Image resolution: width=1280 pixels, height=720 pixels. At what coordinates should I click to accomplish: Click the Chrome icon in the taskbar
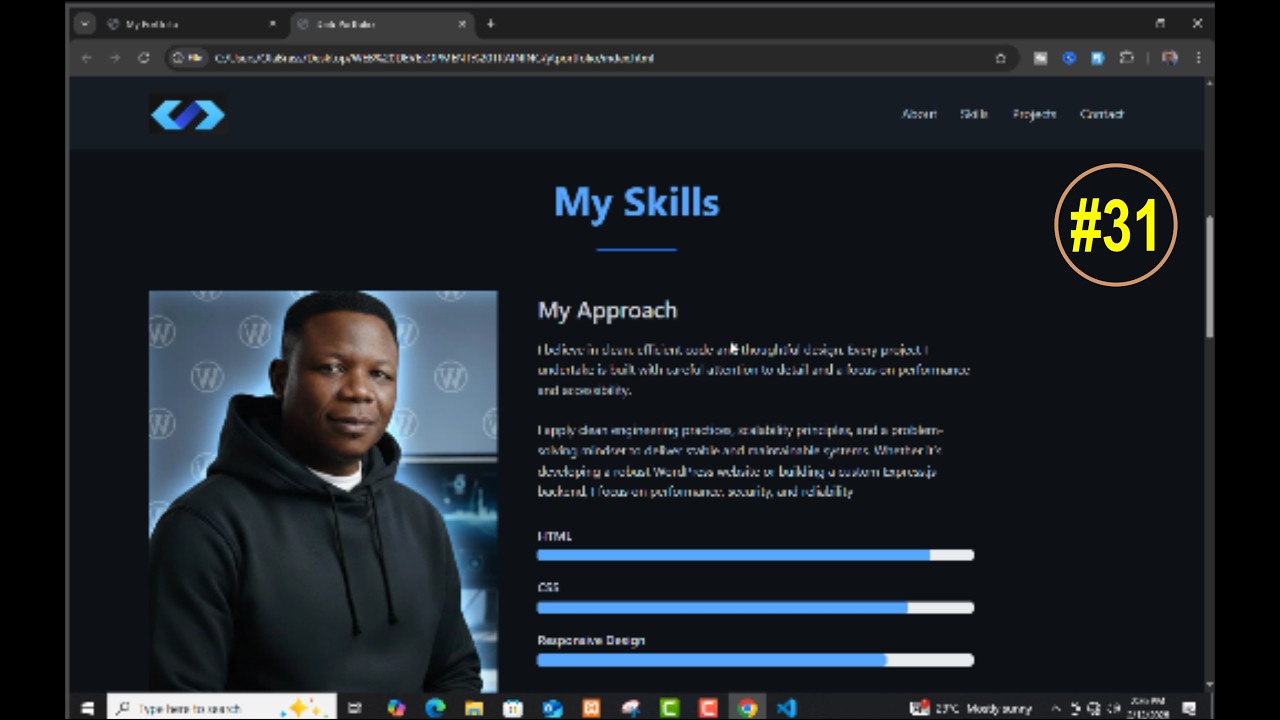pyautogui.click(x=747, y=708)
